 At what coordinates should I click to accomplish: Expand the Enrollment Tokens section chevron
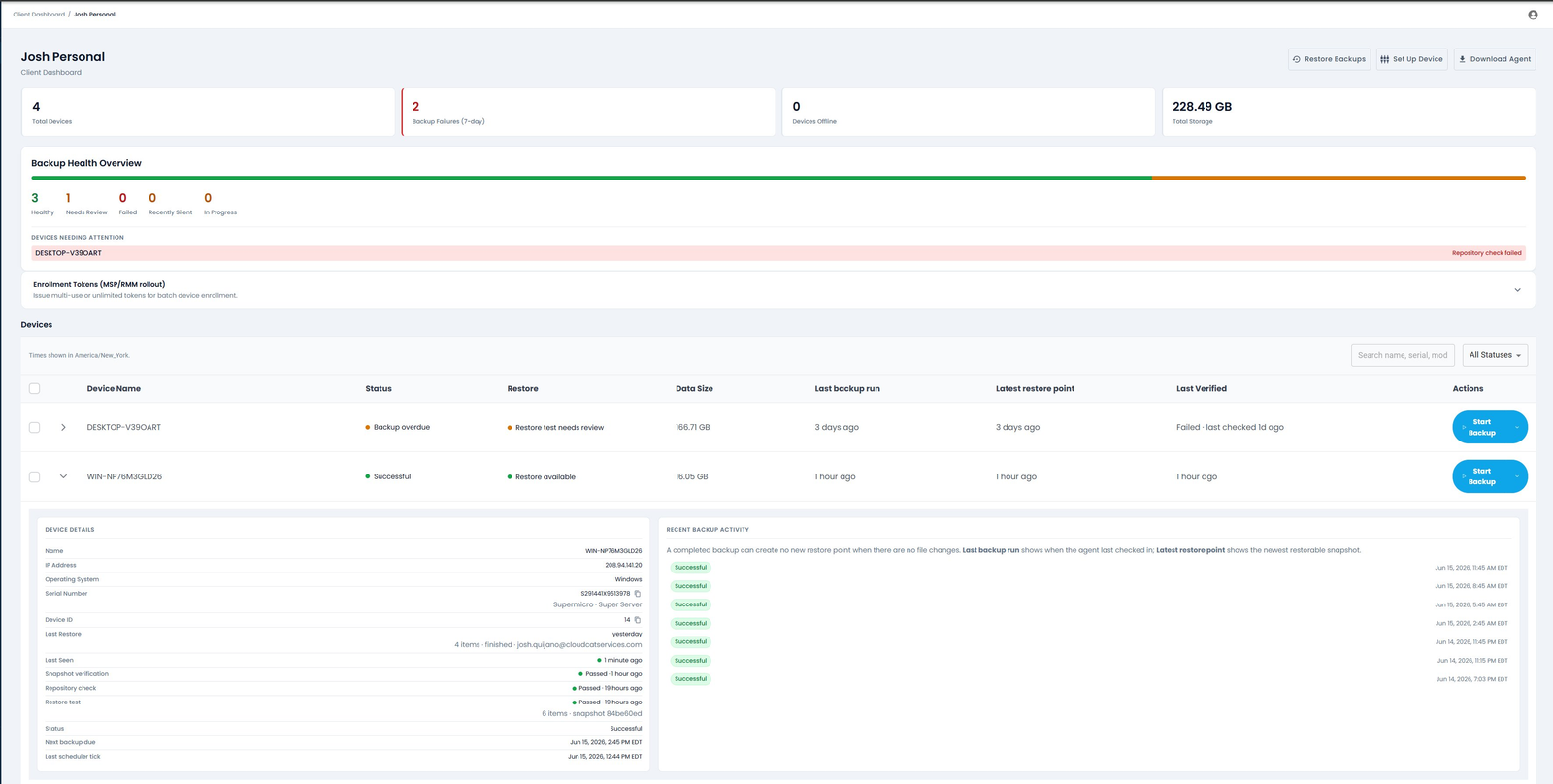click(x=1517, y=290)
